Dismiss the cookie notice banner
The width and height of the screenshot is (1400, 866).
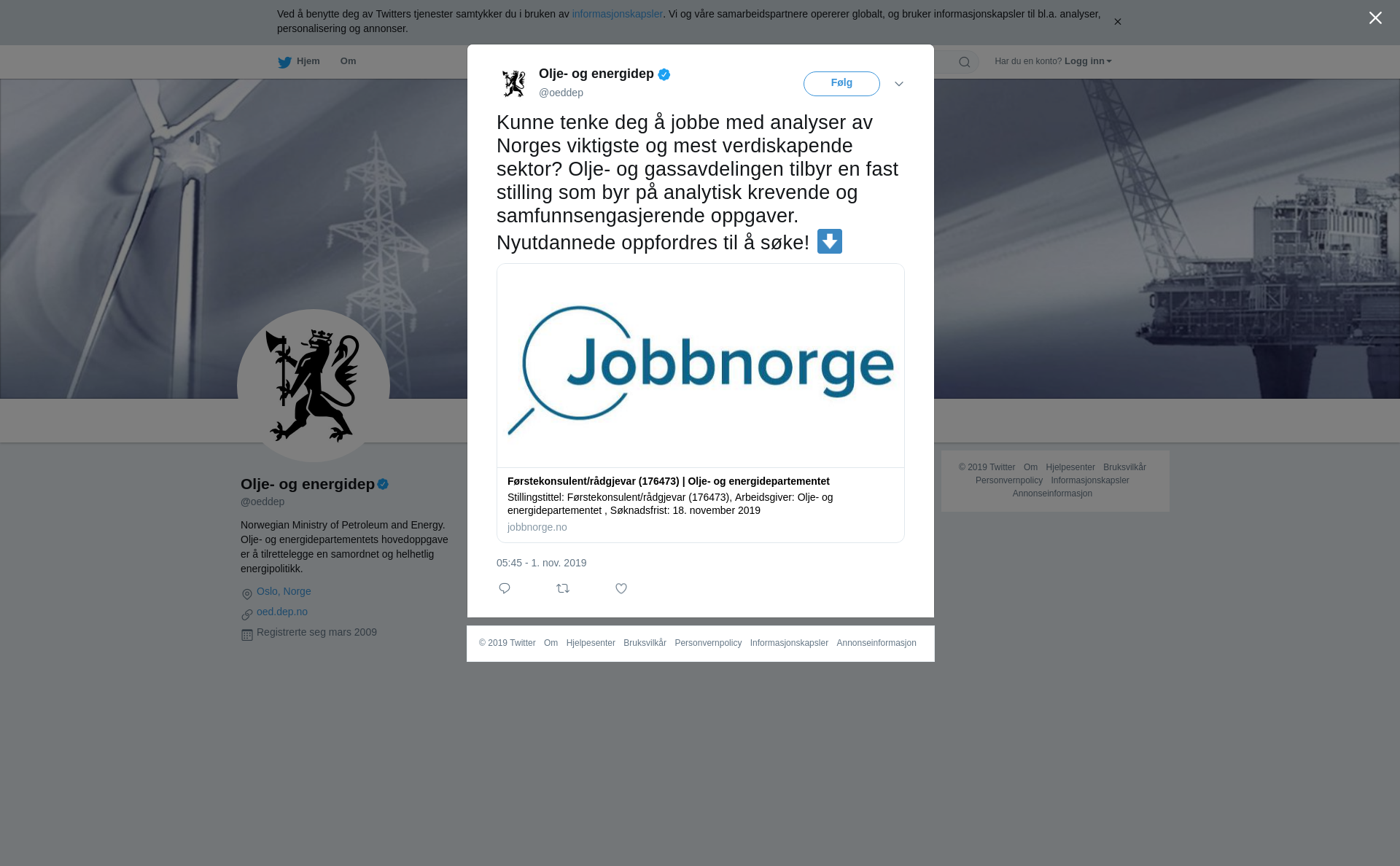pos(1117,22)
